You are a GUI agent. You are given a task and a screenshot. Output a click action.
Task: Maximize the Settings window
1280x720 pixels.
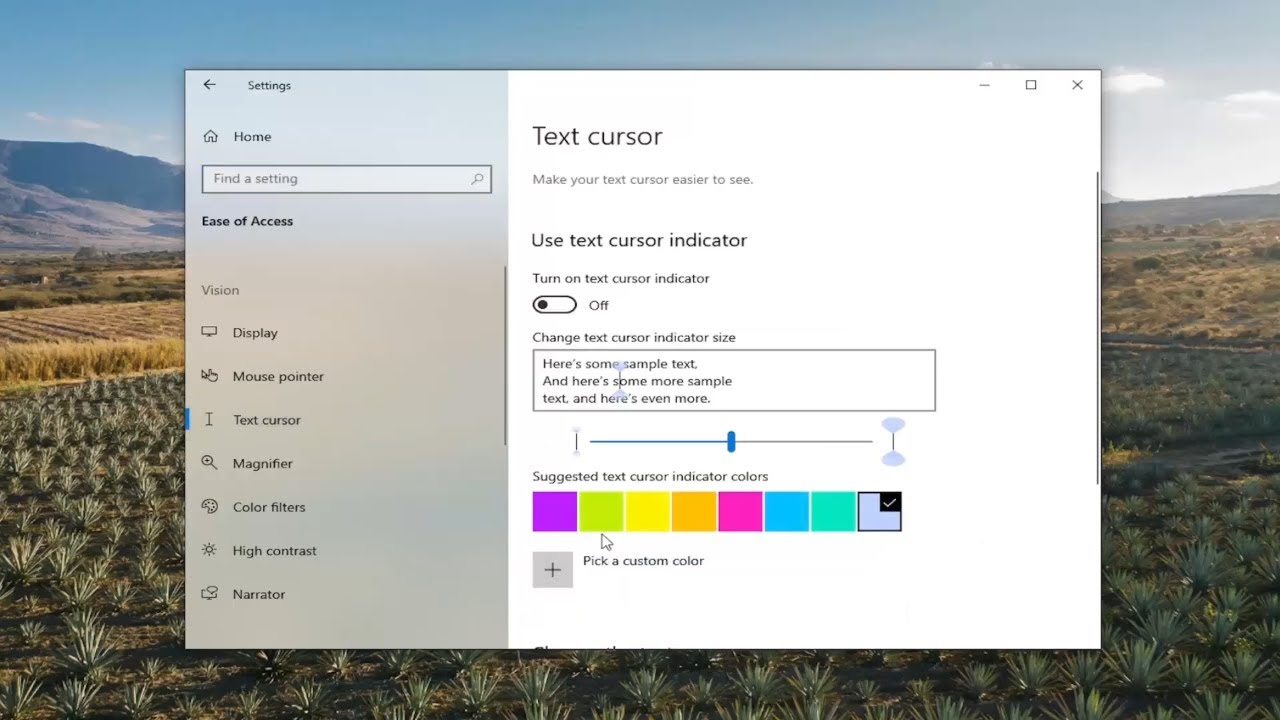point(1031,85)
